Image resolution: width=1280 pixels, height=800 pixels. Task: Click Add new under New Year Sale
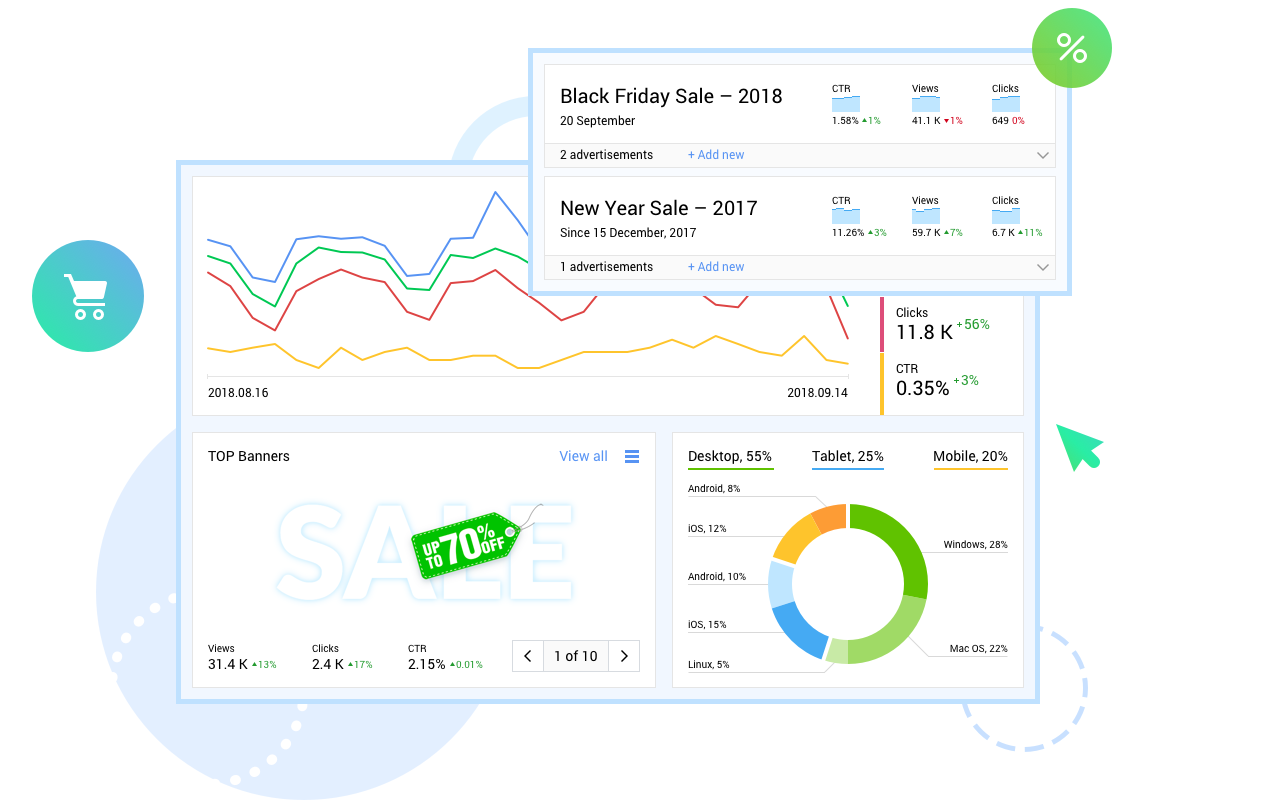pos(716,267)
